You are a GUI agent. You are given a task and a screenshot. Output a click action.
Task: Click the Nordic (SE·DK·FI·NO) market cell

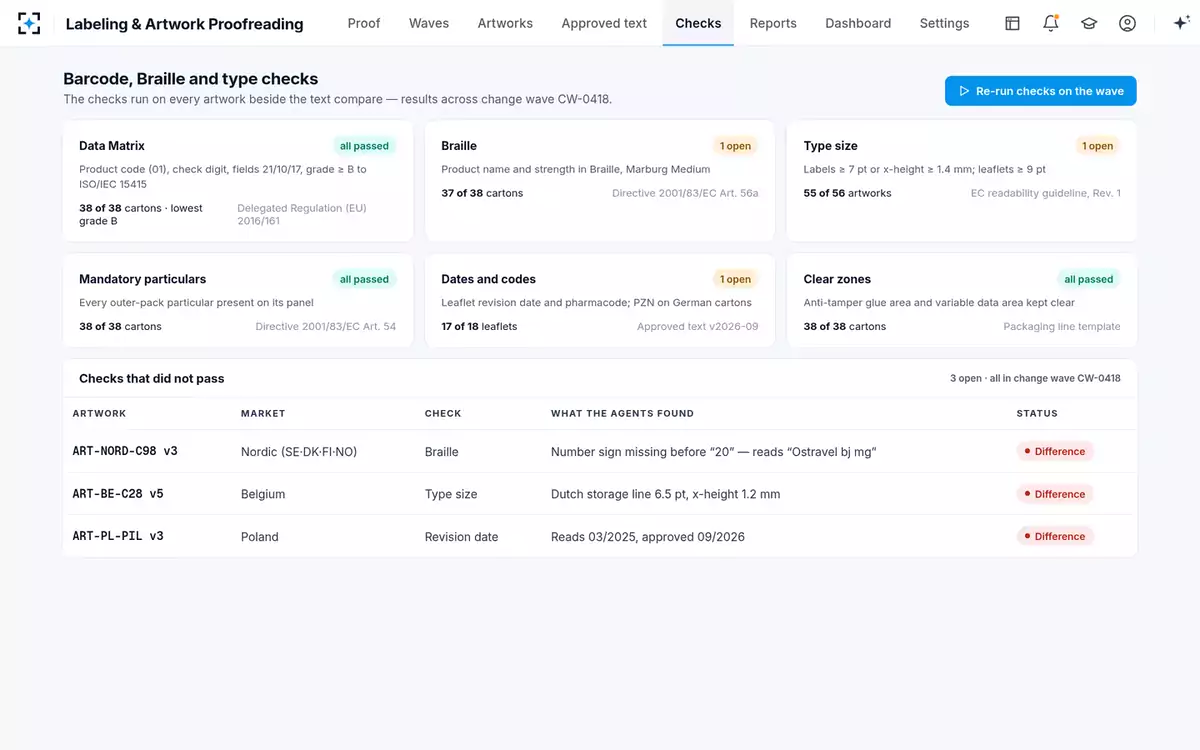(299, 452)
